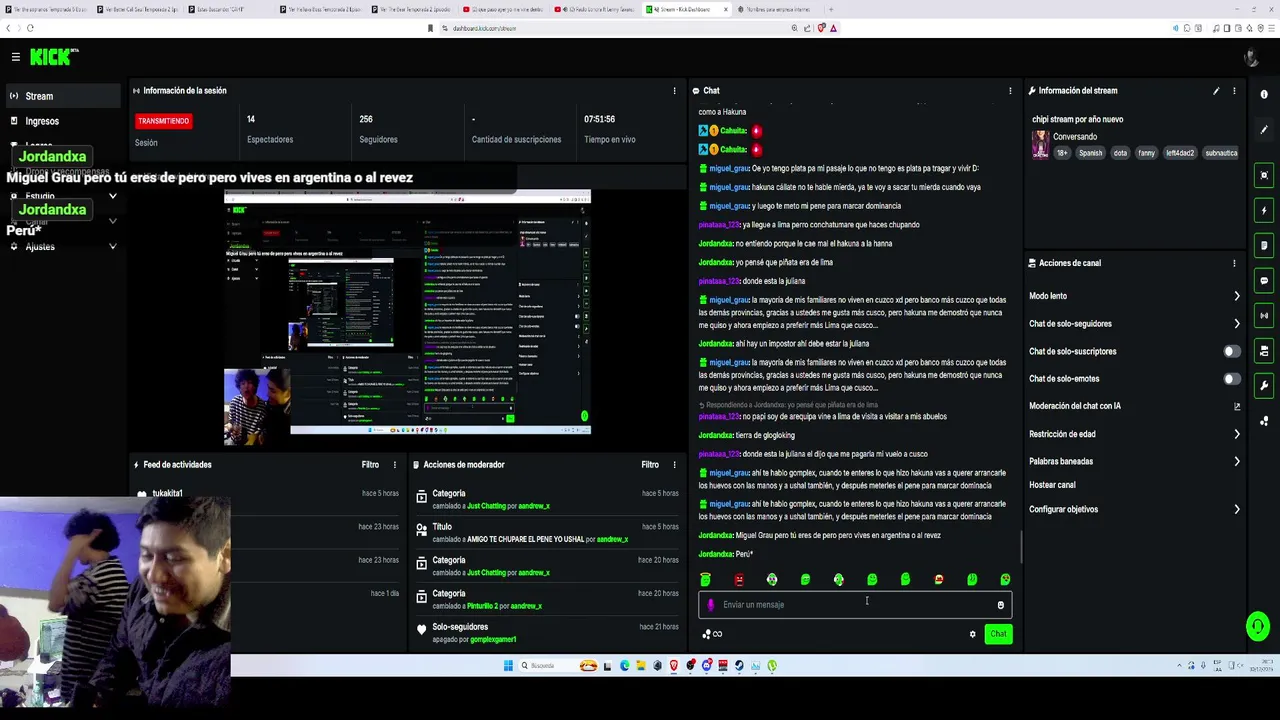Toggle the document widget in the right rail

pos(1264,246)
